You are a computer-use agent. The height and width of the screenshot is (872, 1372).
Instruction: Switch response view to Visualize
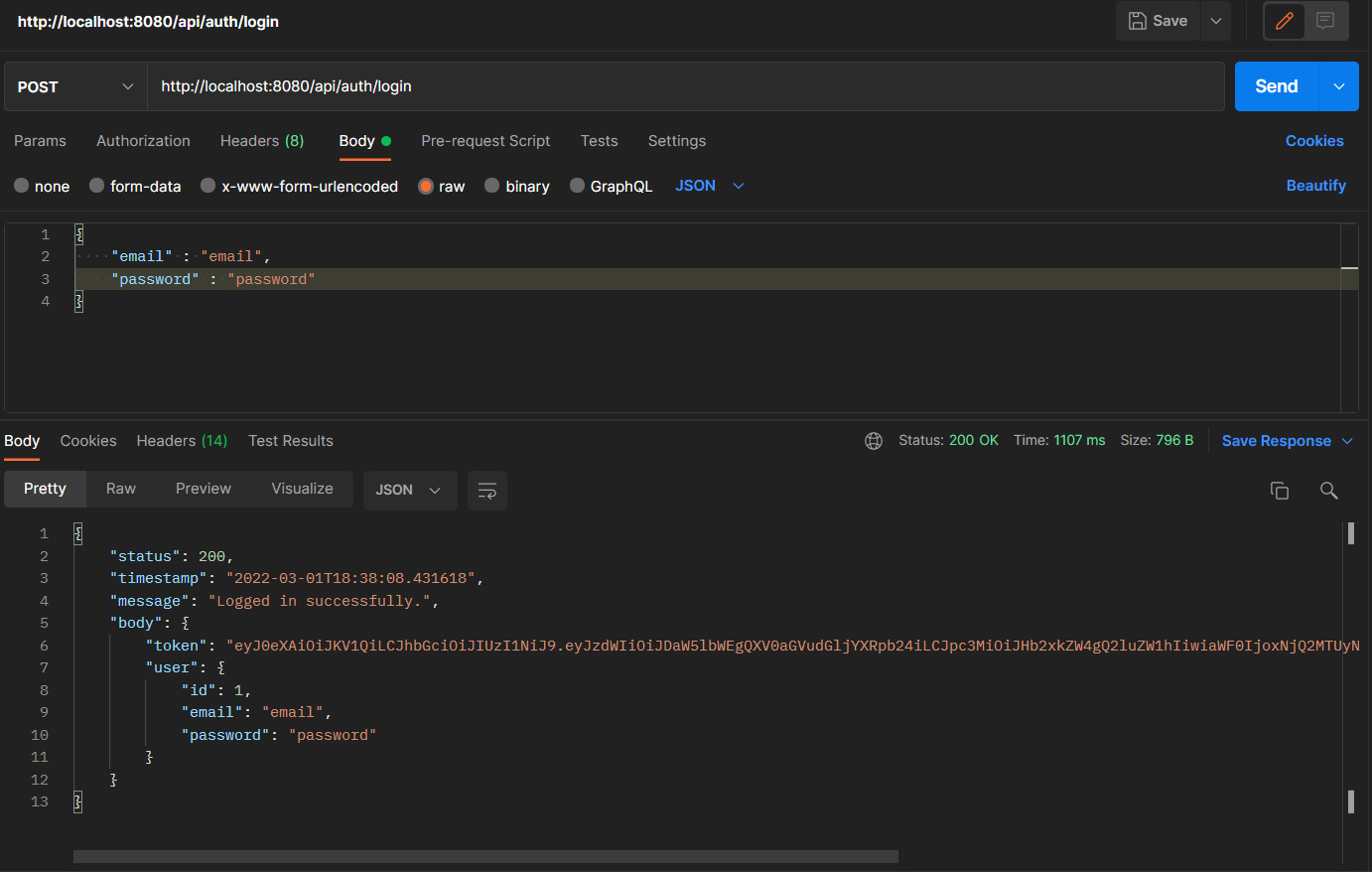302,489
